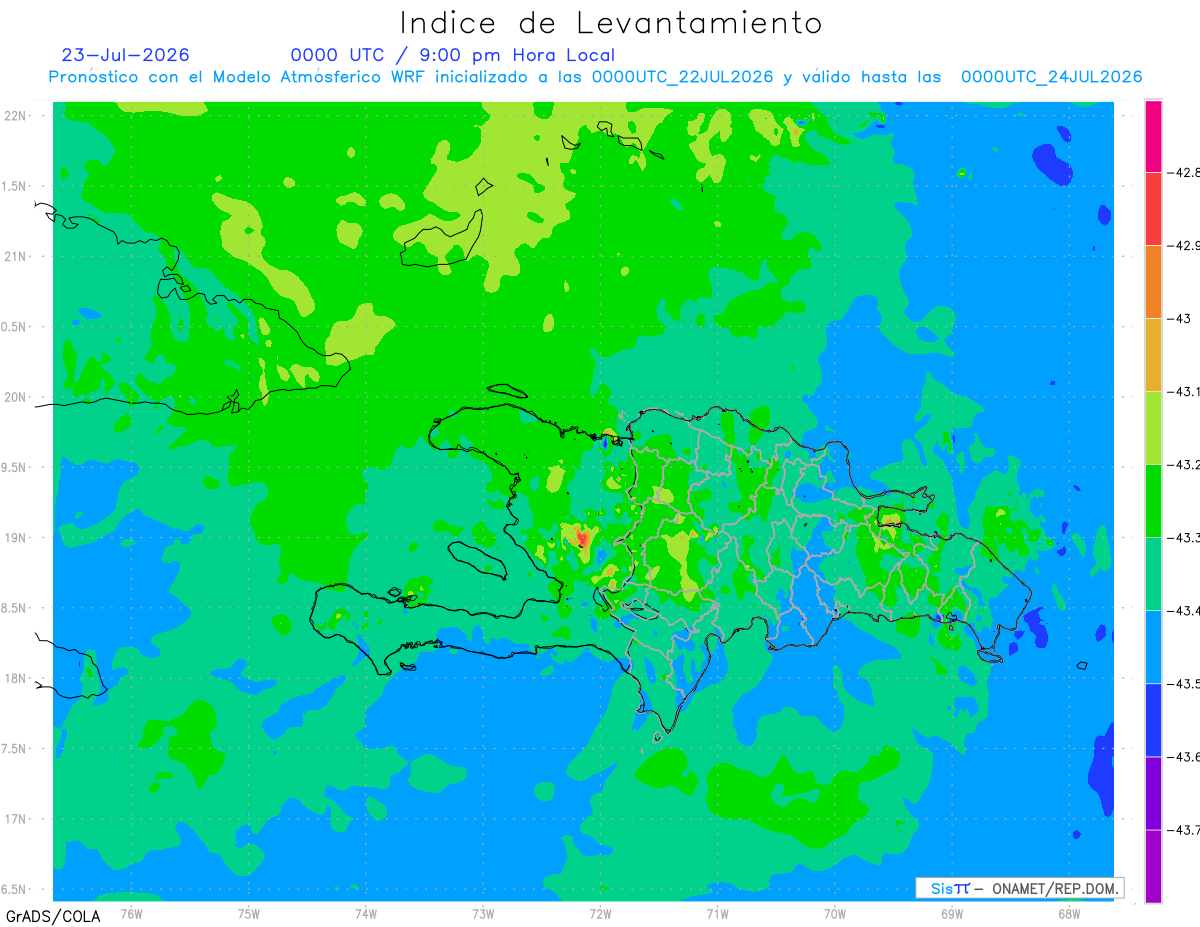The width and height of the screenshot is (1200, 927).
Task: Click the "-43.7" colorbar value
Action: [1183, 829]
